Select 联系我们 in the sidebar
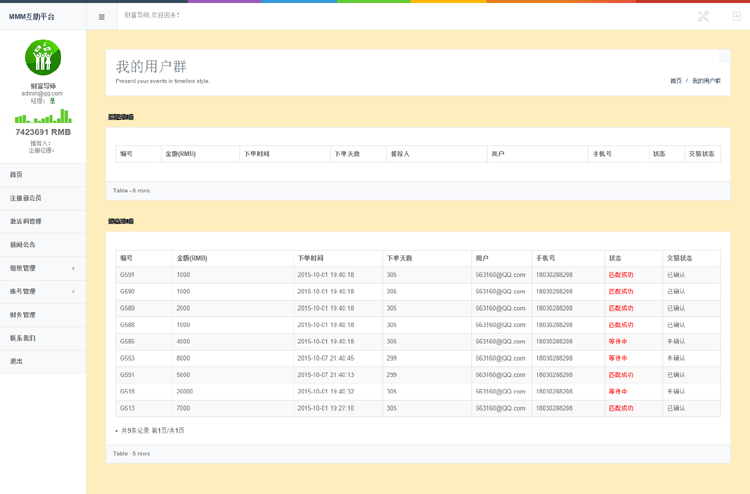This screenshot has height=494, width=750. [x=43, y=338]
